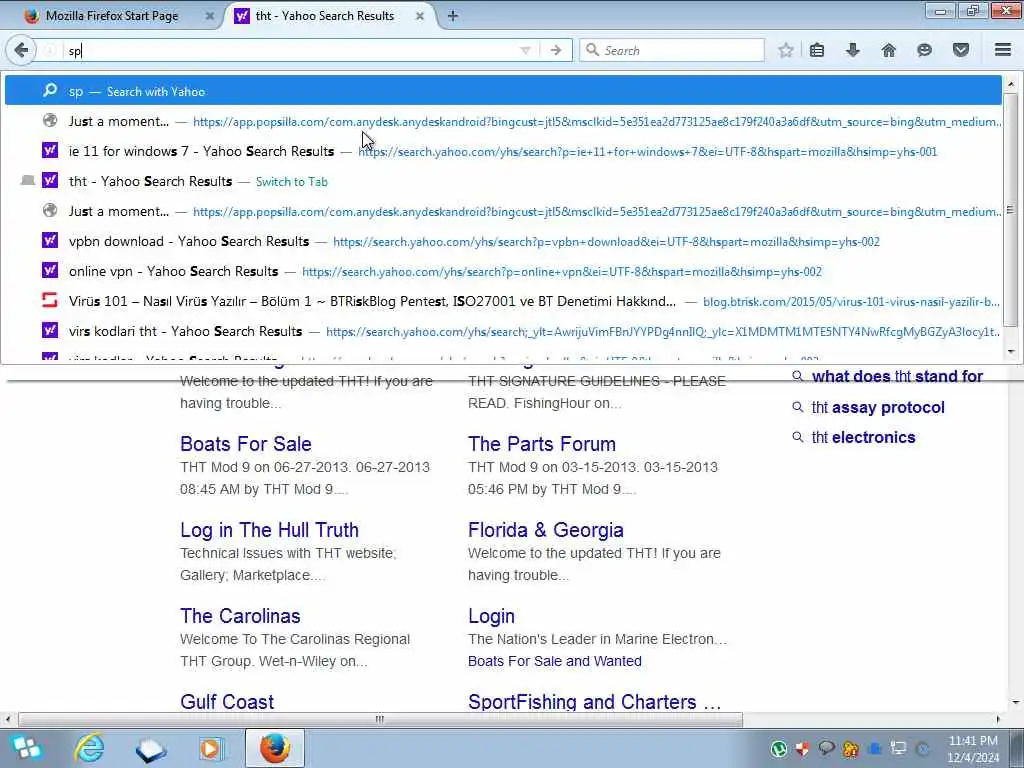Viewport: 1024px width, 768px height.
Task: Click the page scrollbar down arrow
Action: (1016, 703)
